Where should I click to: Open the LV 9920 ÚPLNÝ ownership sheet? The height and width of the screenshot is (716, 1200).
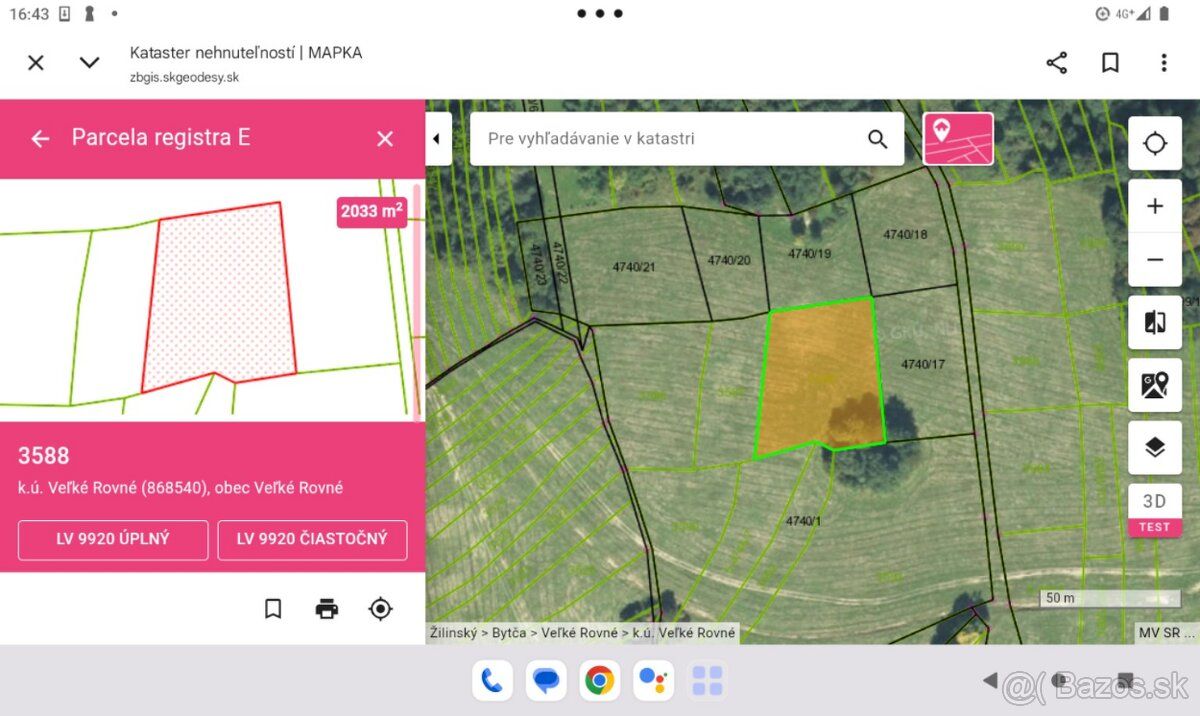pos(113,539)
